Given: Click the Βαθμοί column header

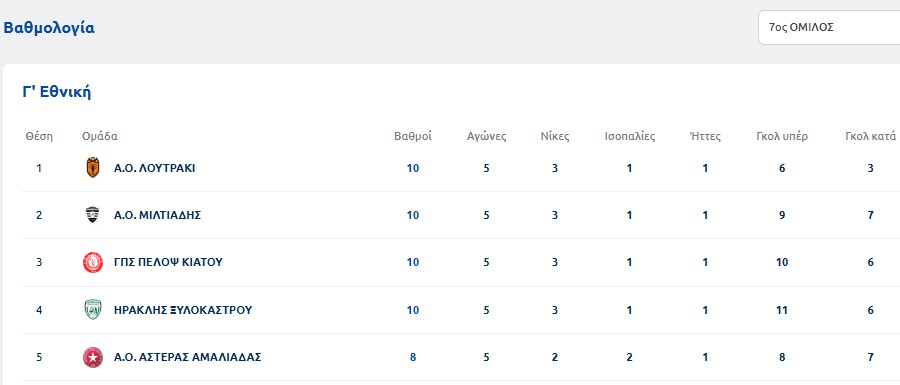Looking at the screenshot, I should click(413, 137).
